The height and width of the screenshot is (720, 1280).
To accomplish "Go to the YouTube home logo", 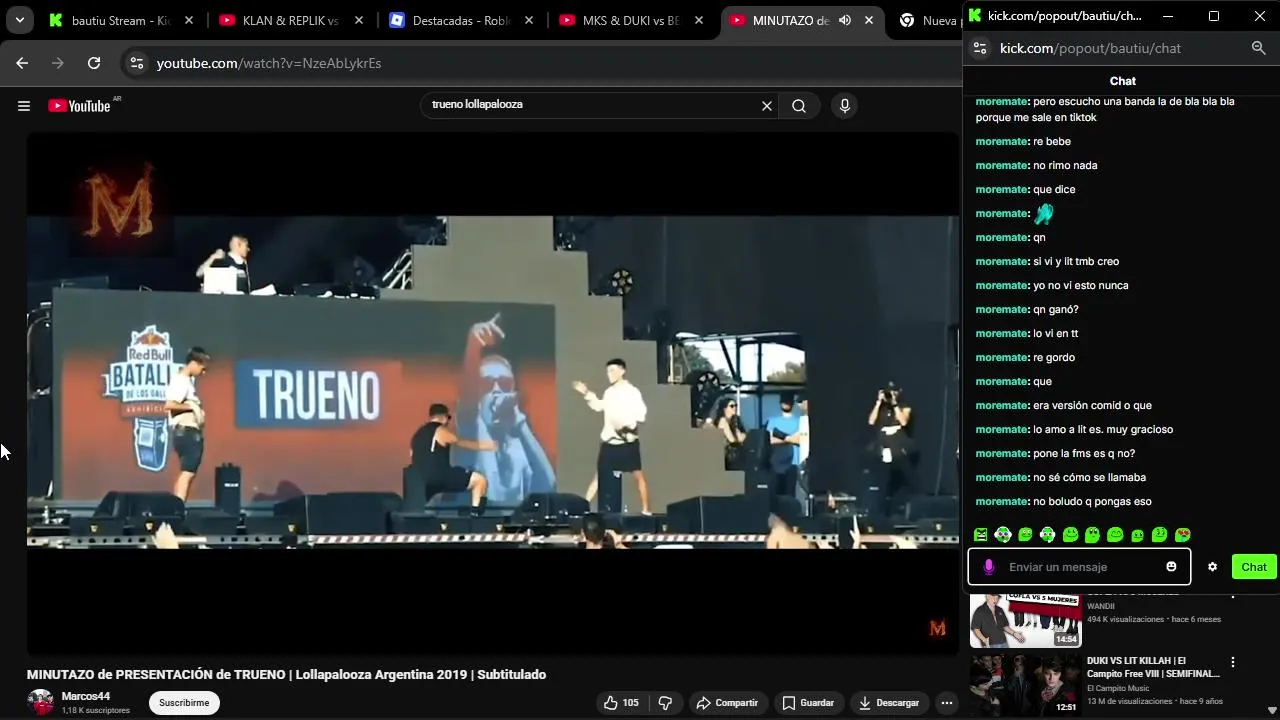I will click(79, 106).
